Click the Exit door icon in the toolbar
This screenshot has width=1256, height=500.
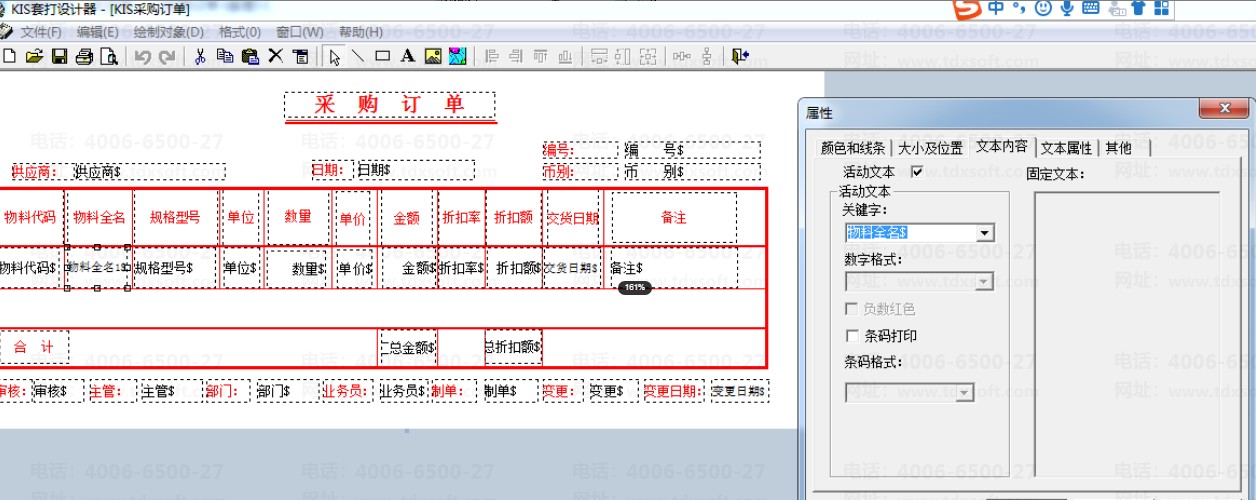pyautogui.click(x=739, y=57)
